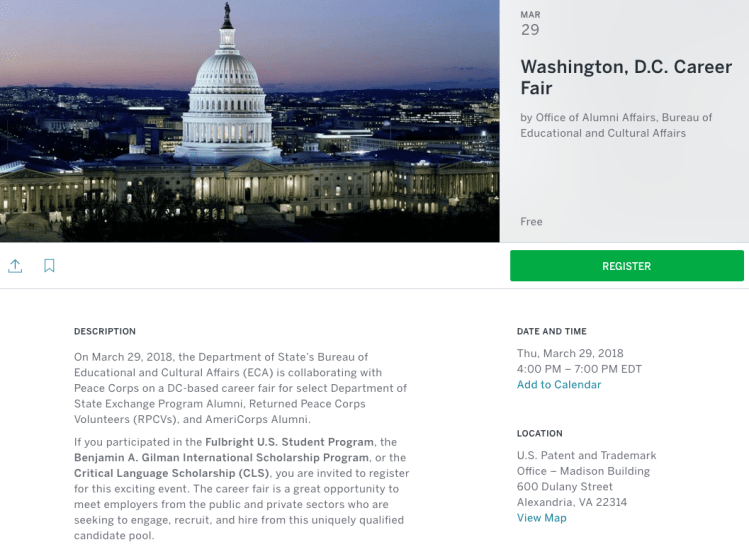
Task: Click the Fulbright U.S. Student Program text
Action: tap(290, 442)
